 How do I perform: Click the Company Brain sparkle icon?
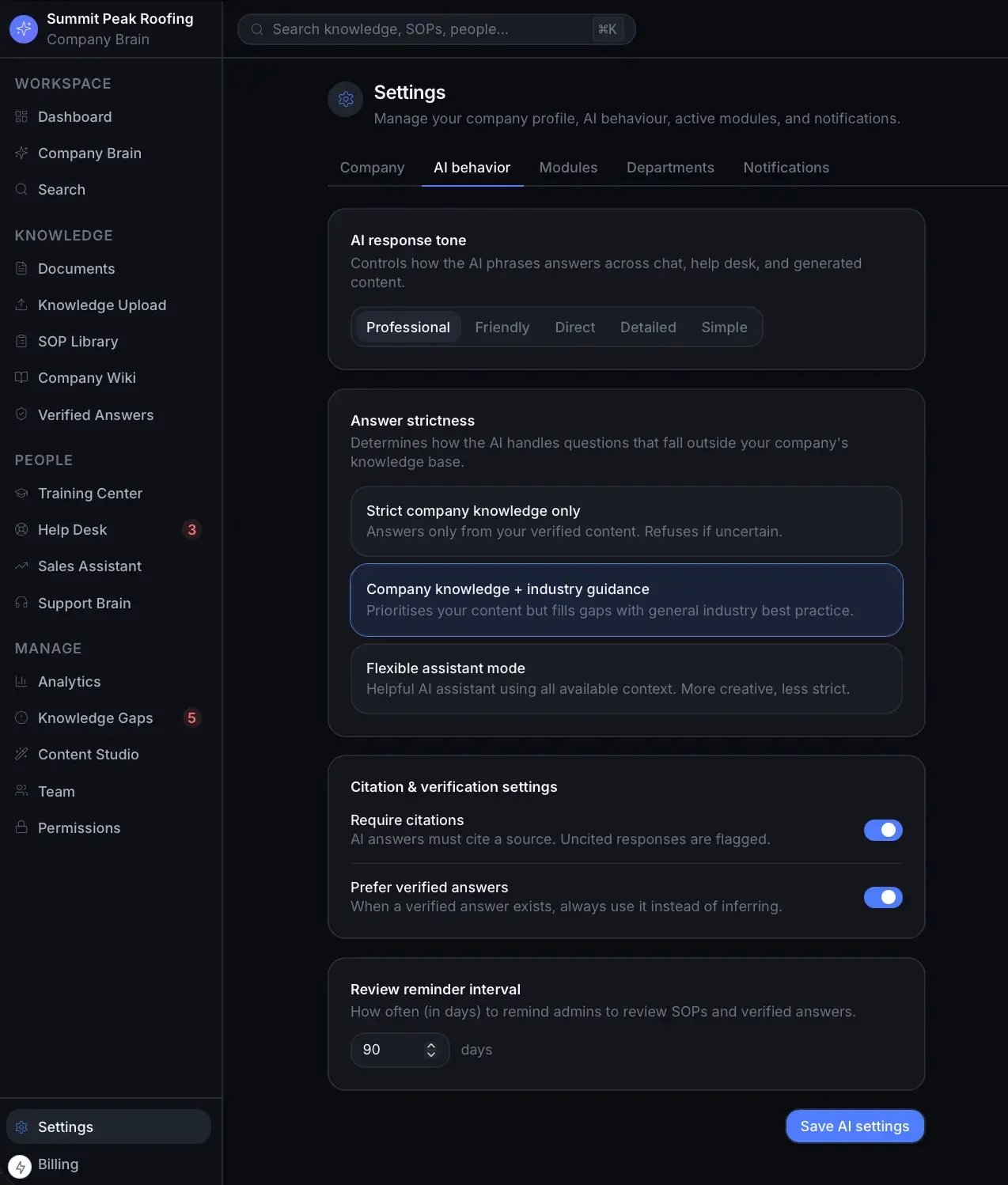coord(21,153)
